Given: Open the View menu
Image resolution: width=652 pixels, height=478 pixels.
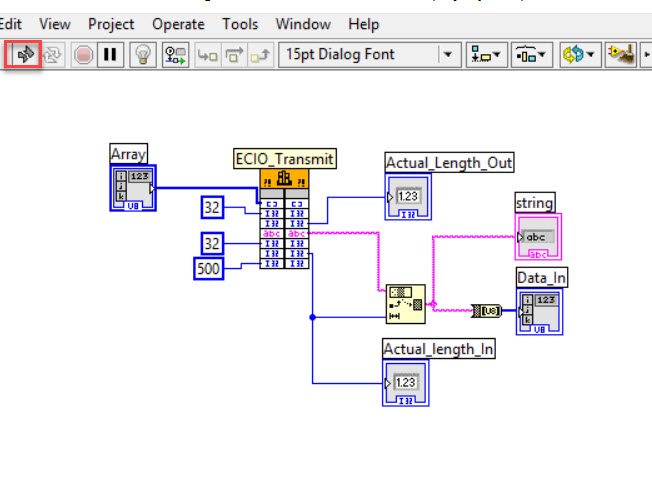Looking at the screenshot, I should point(55,24).
